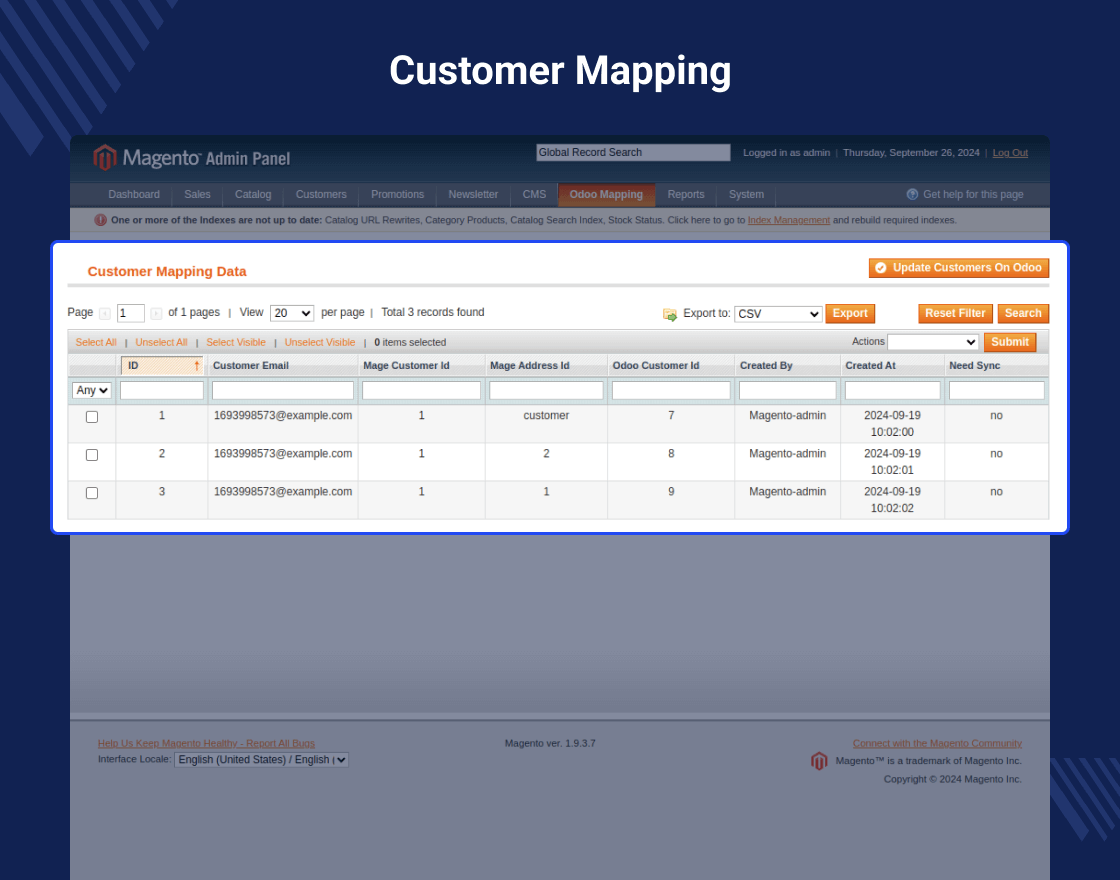Click the Magento logo icon in header
Screen dimensions: 1120x880
point(105,157)
